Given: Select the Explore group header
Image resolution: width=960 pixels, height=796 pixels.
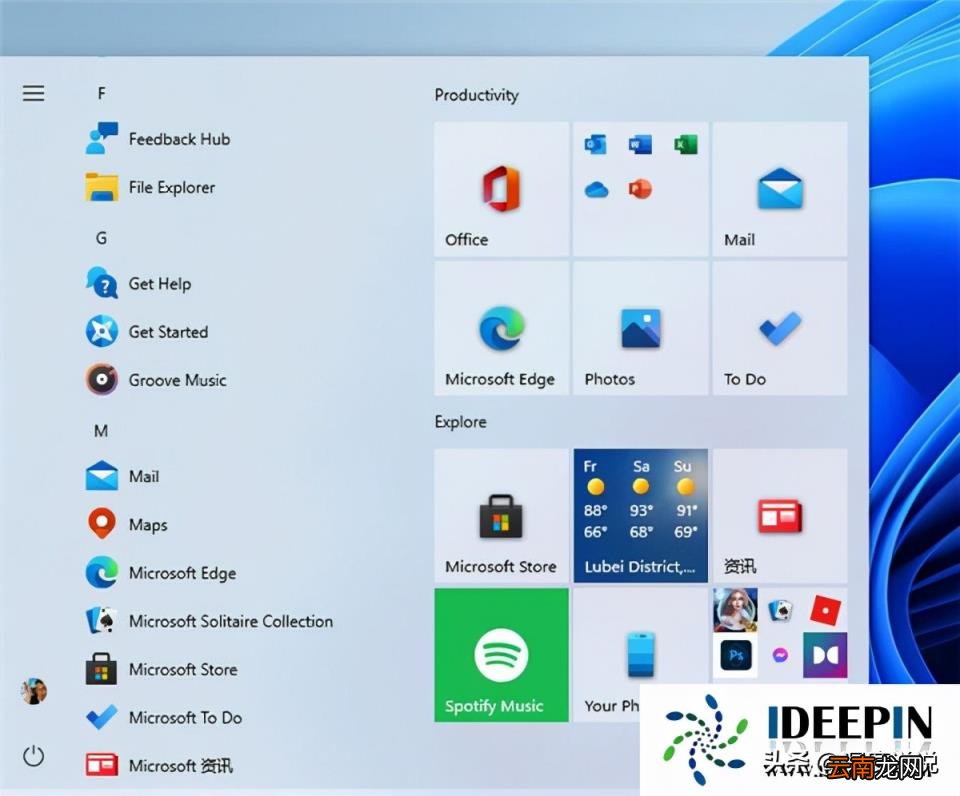Looking at the screenshot, I should tap(460, 422).
